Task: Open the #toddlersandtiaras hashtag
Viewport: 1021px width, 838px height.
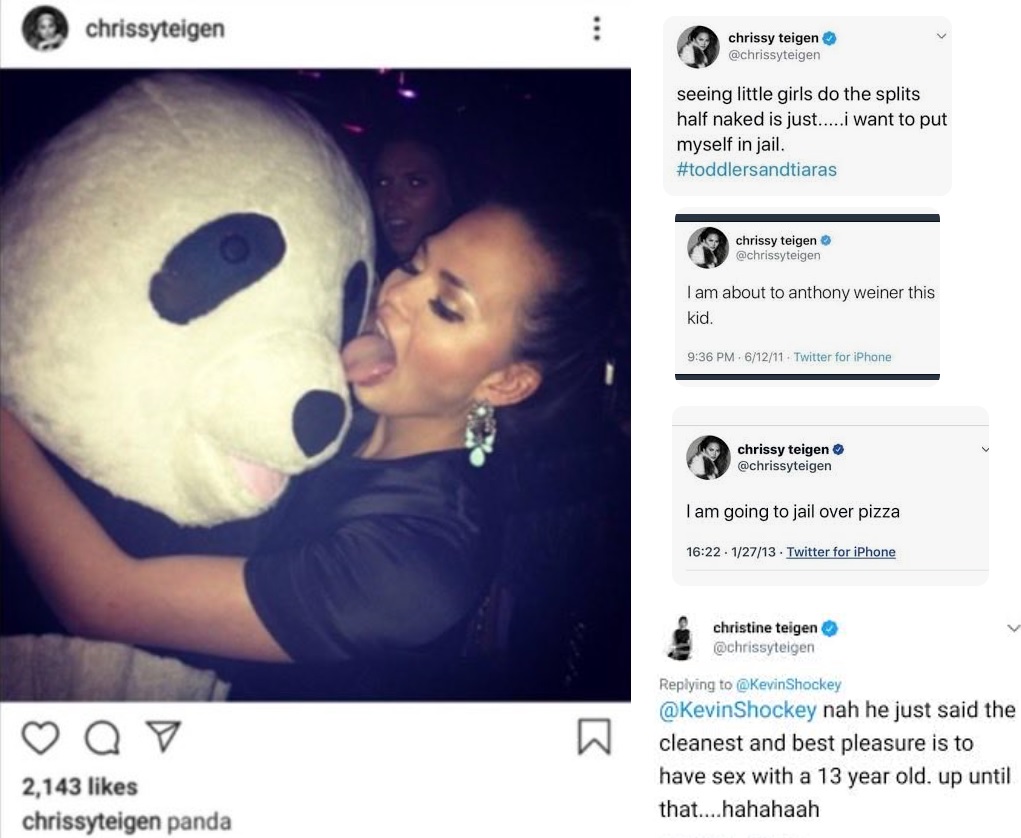Action: [757, 170]
